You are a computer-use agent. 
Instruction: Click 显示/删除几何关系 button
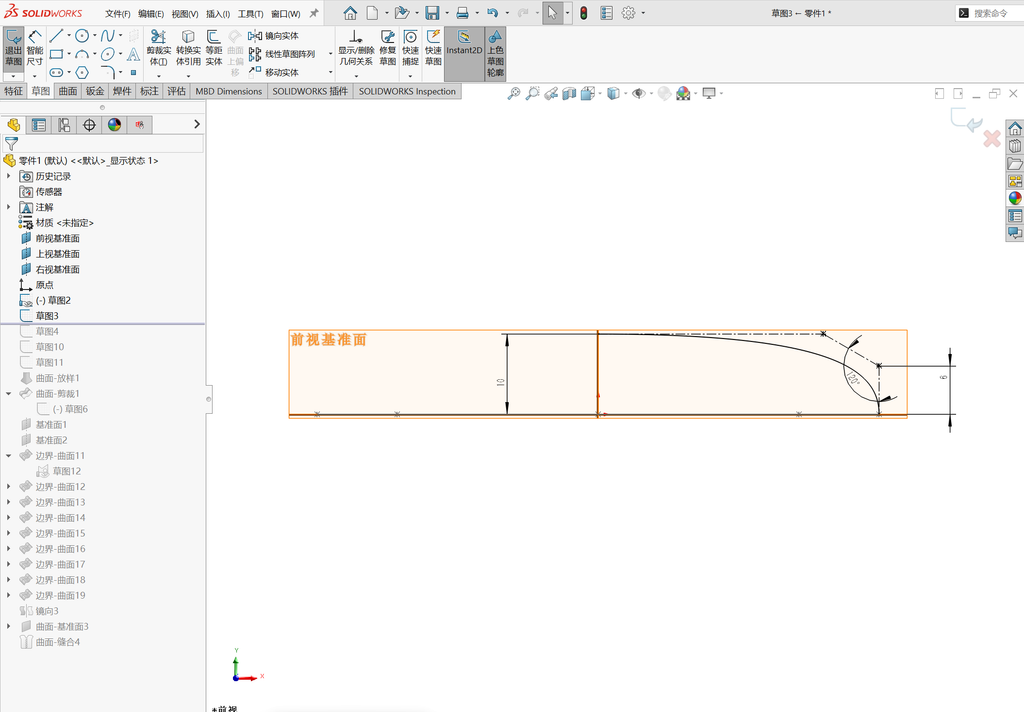356,48
